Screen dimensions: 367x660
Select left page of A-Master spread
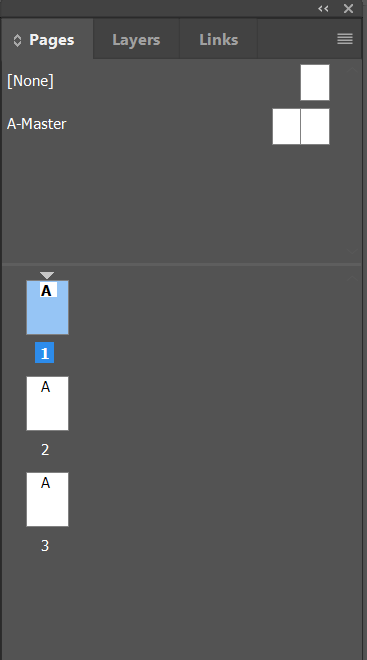point(286,127)
